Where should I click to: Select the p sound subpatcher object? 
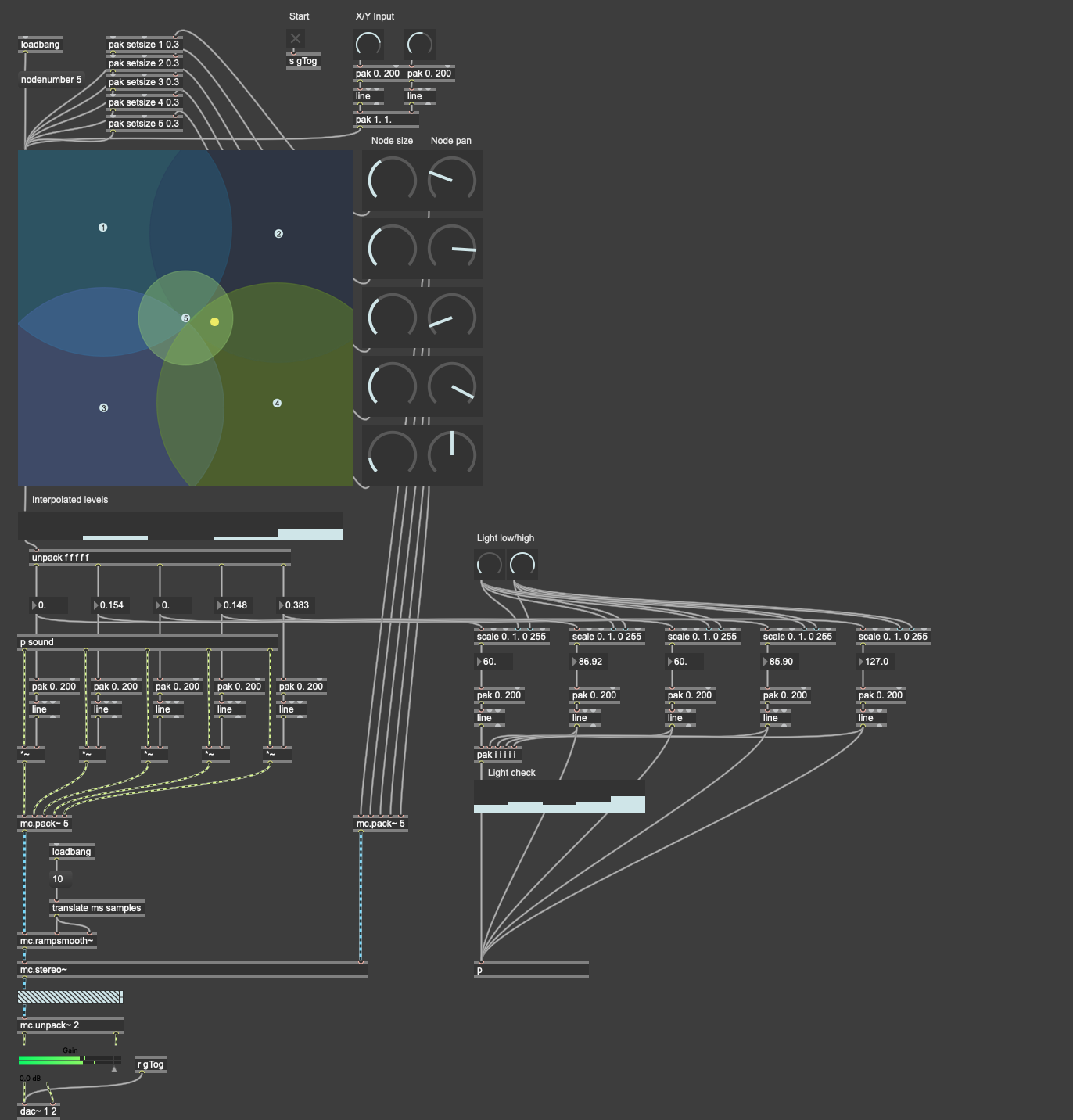147,642
